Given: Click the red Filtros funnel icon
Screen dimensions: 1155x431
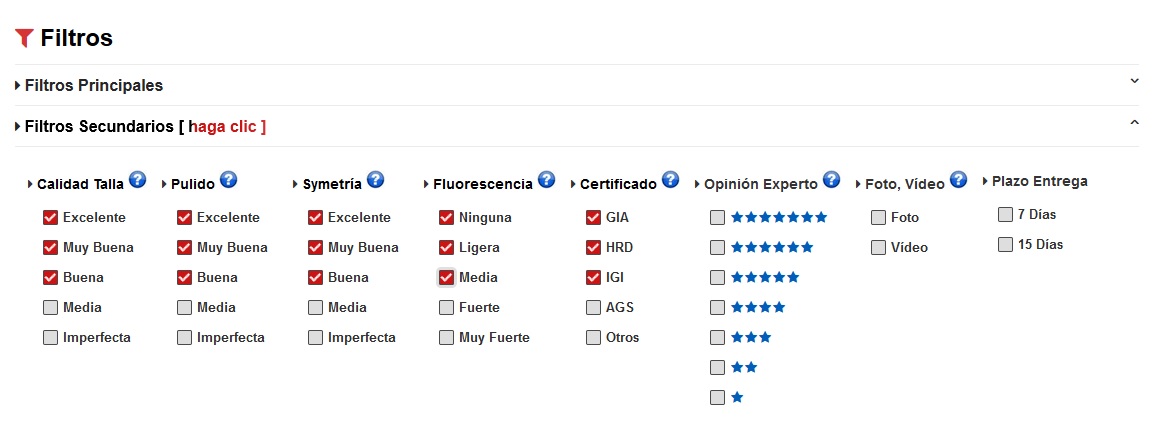Looking at the screenshot, I should point(25,38).
